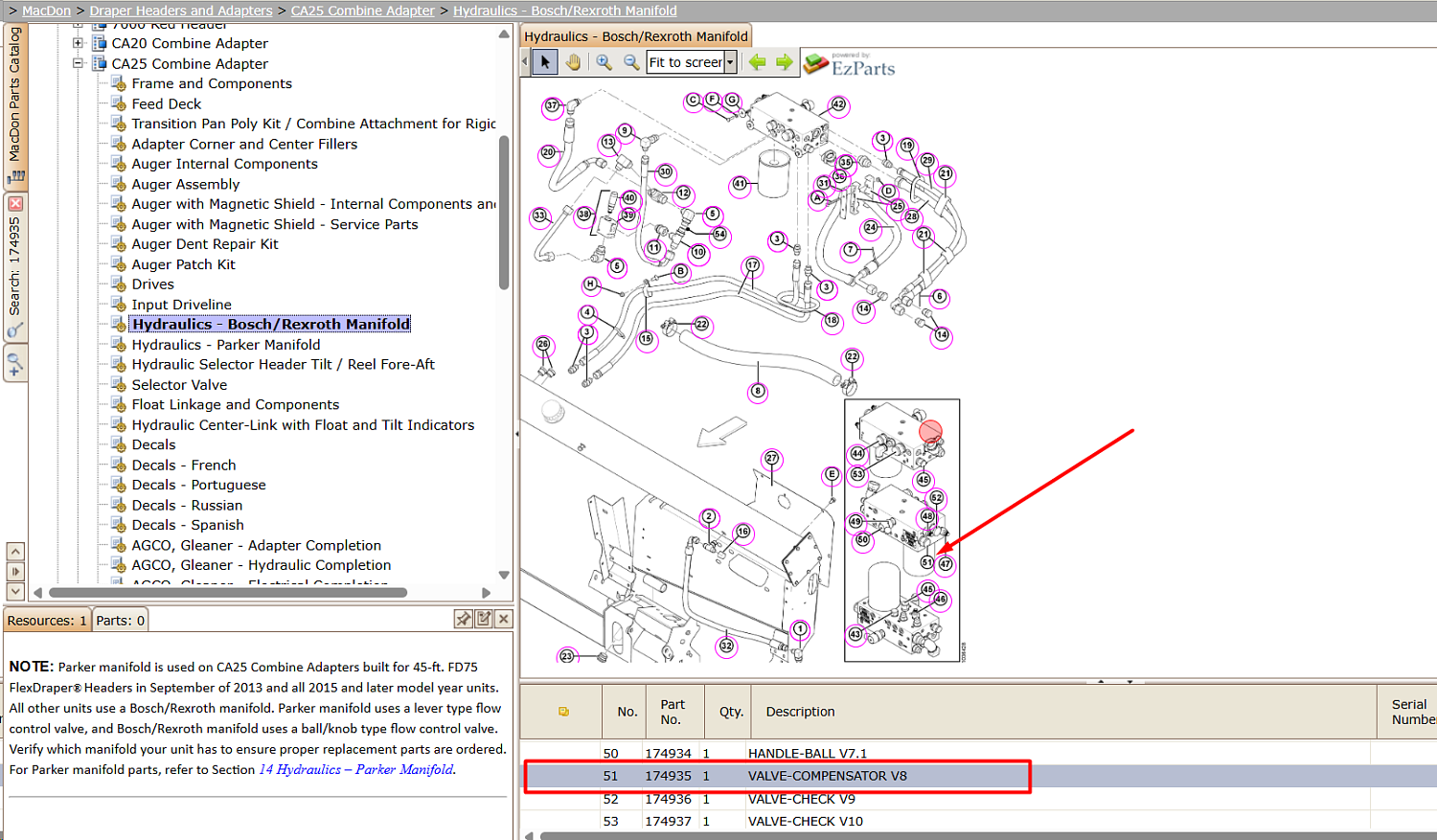Click the Drives page icon
Viewport: 1437px width, 840px height.
point(119,284)
